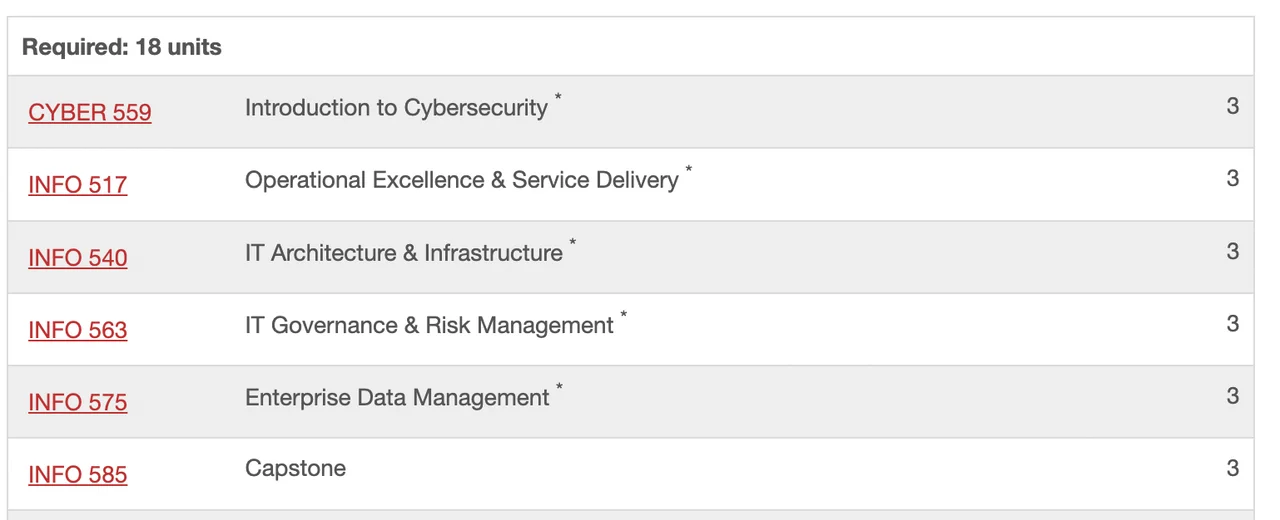This screenshot has width=1280, height=520.
Task: Go to the INFO 585 course link
Action: [78, 475]
